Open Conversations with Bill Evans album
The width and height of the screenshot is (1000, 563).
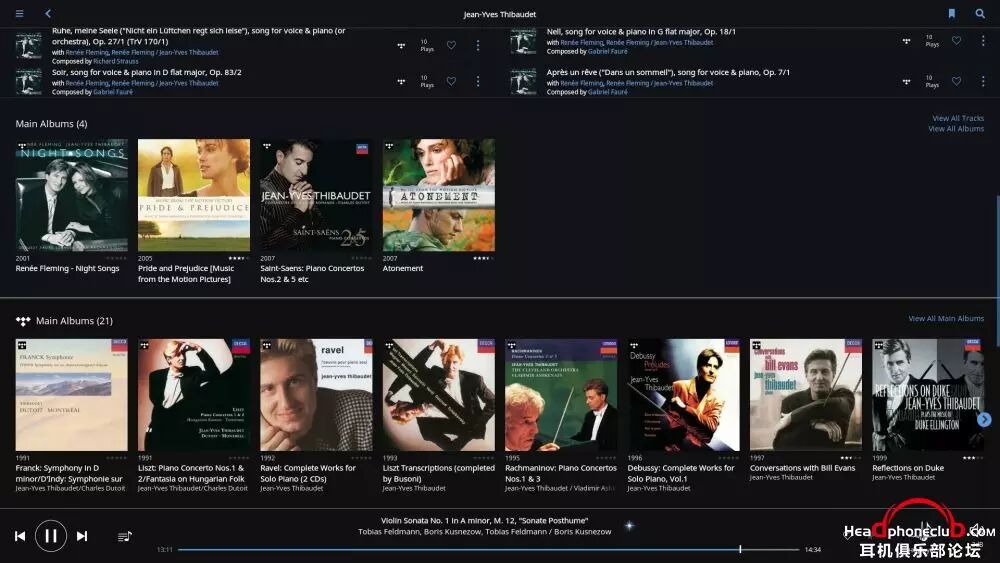coord(806,395)
